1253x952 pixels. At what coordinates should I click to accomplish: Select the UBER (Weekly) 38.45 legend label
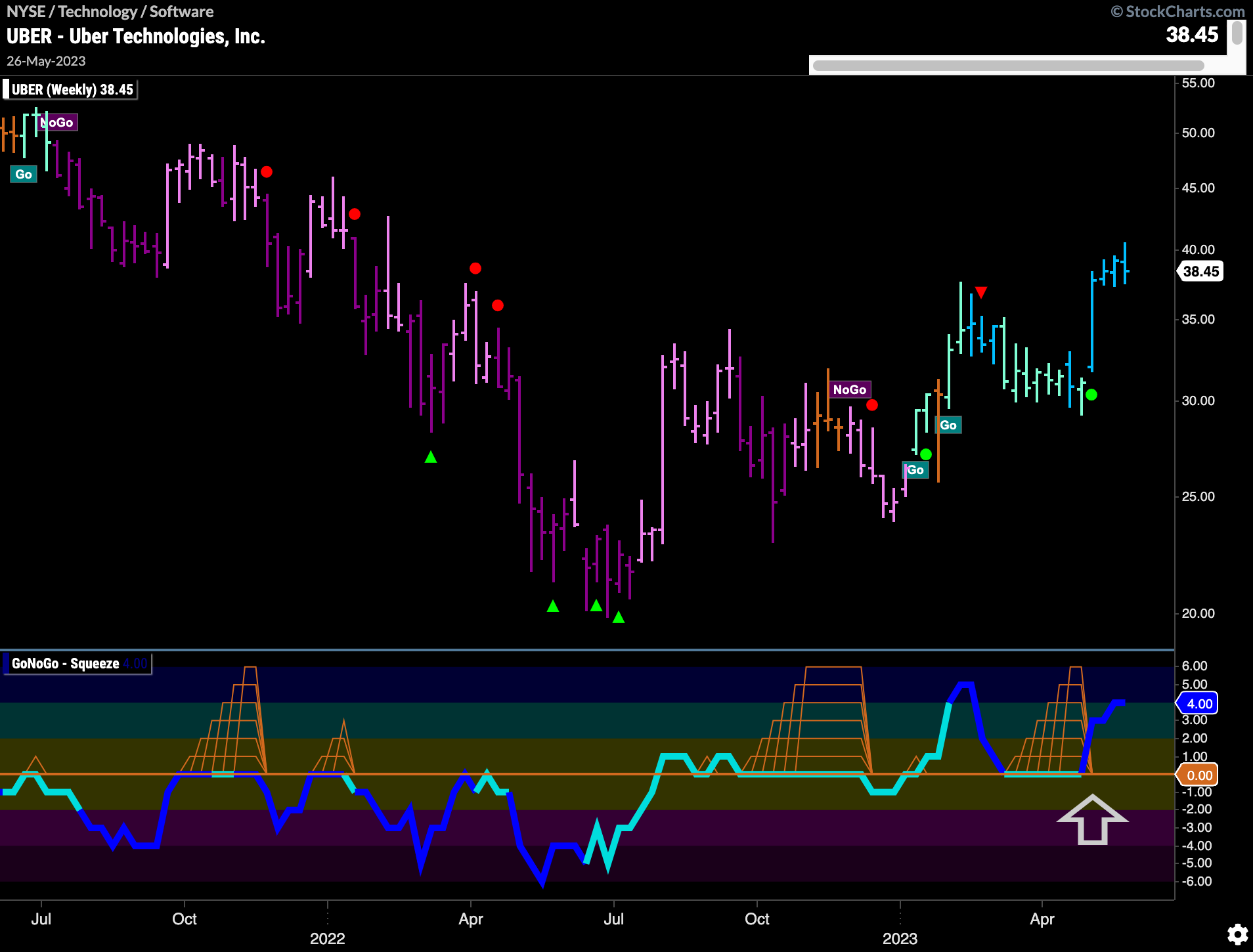(x=72, y=89)
